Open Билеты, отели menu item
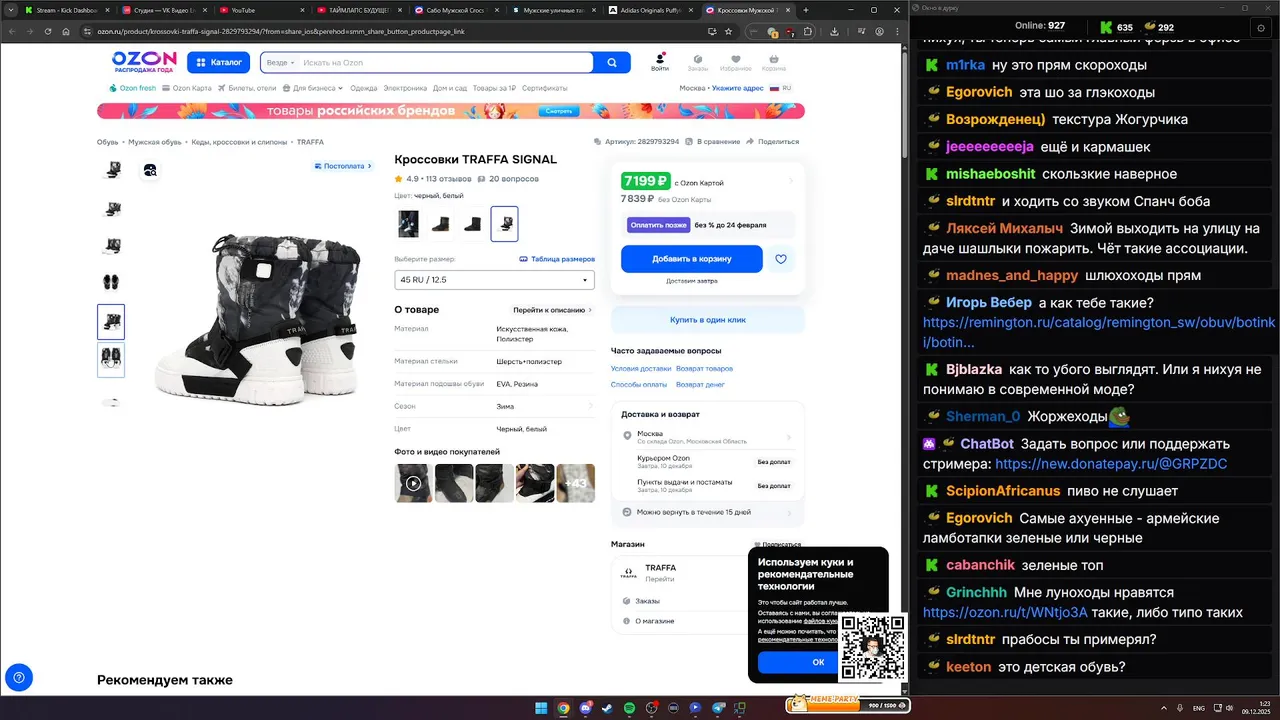 pos(247,88)
